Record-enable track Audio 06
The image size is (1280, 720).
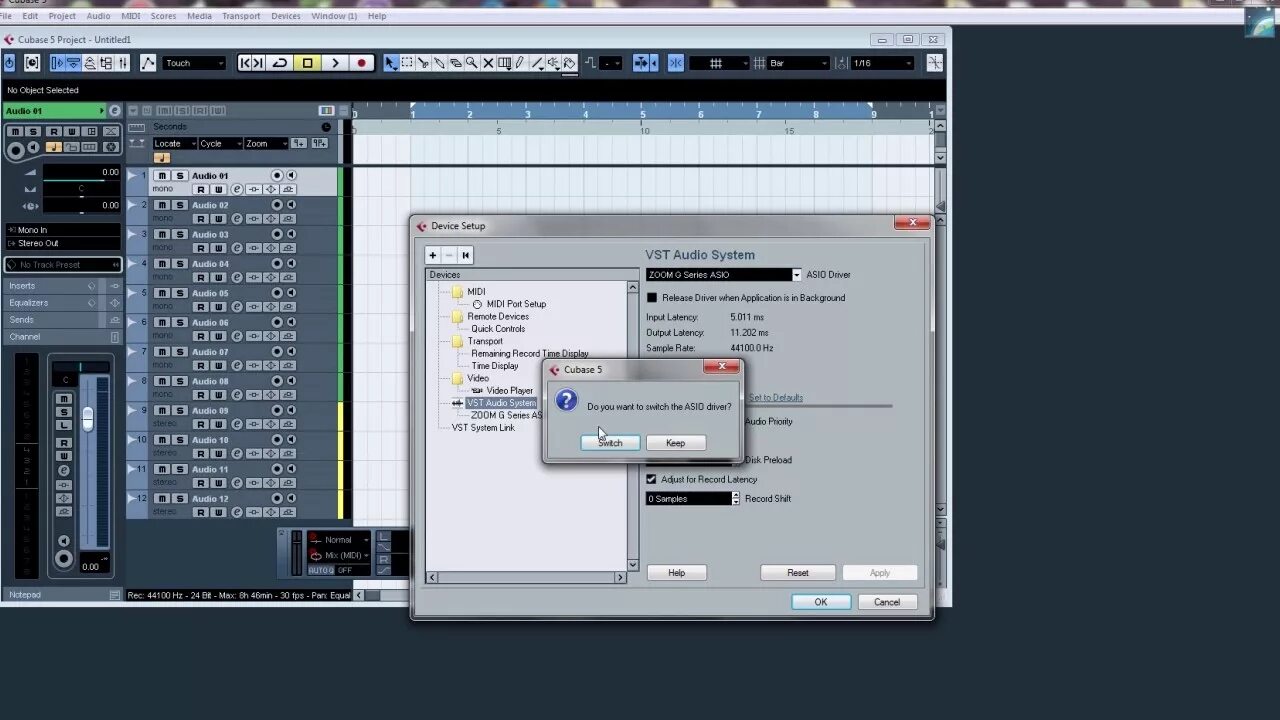277,322
